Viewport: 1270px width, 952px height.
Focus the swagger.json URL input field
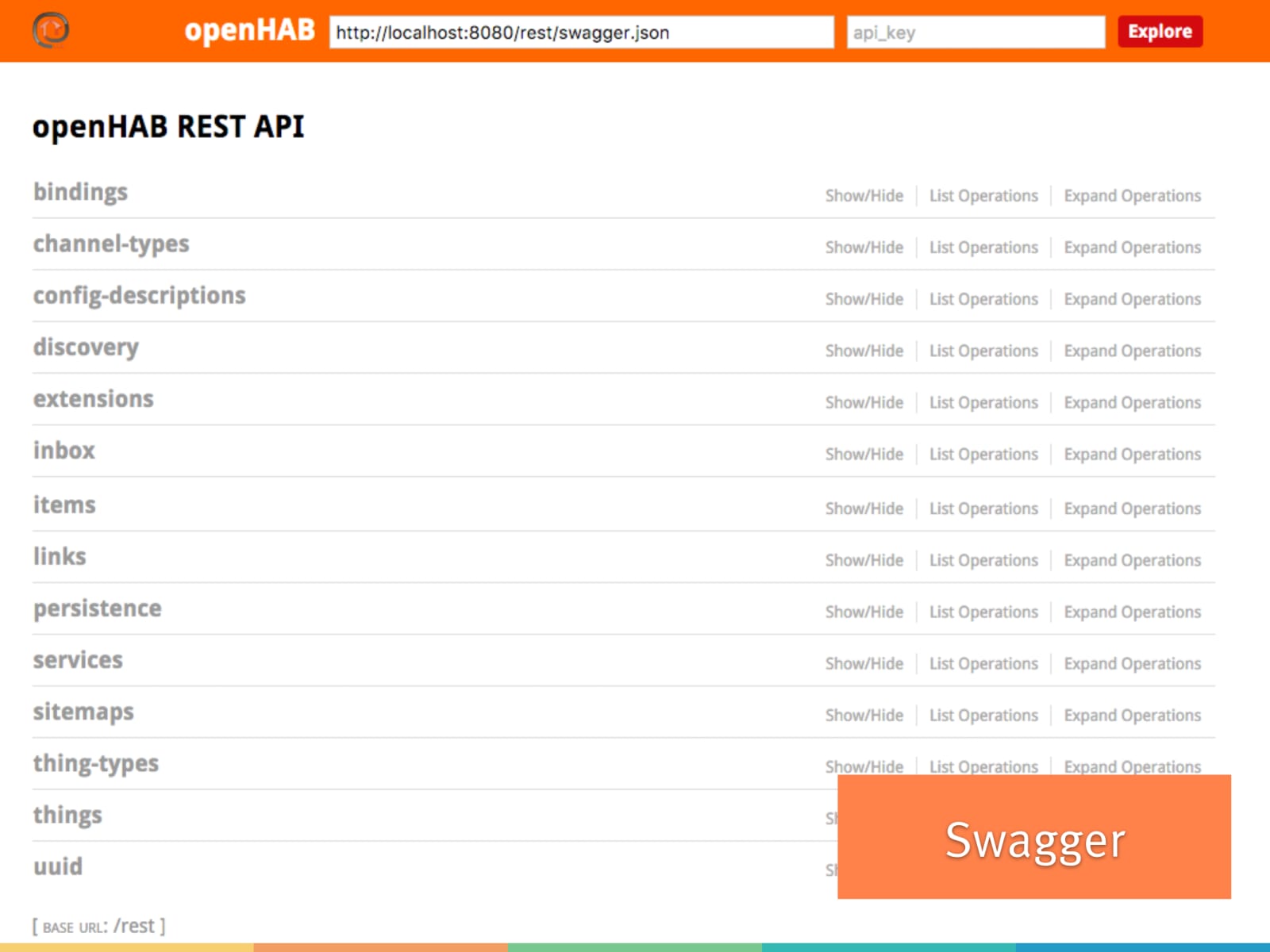point(581,33)
